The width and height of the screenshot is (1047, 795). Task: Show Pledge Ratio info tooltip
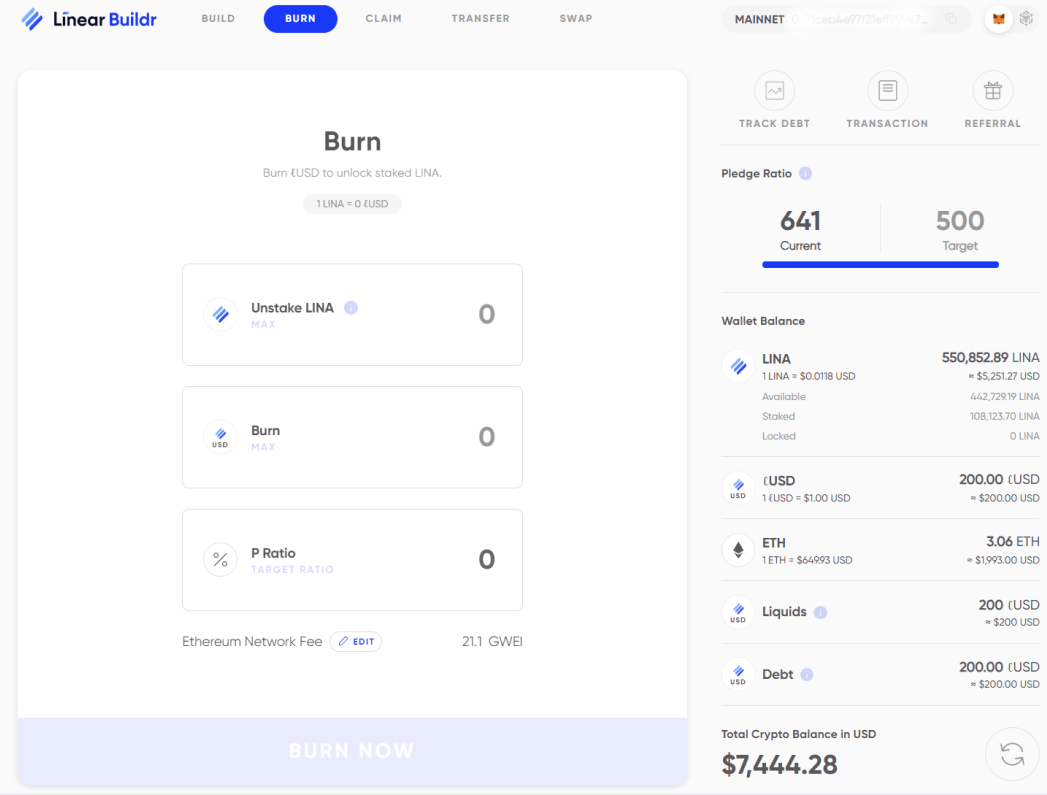(805, 174)
